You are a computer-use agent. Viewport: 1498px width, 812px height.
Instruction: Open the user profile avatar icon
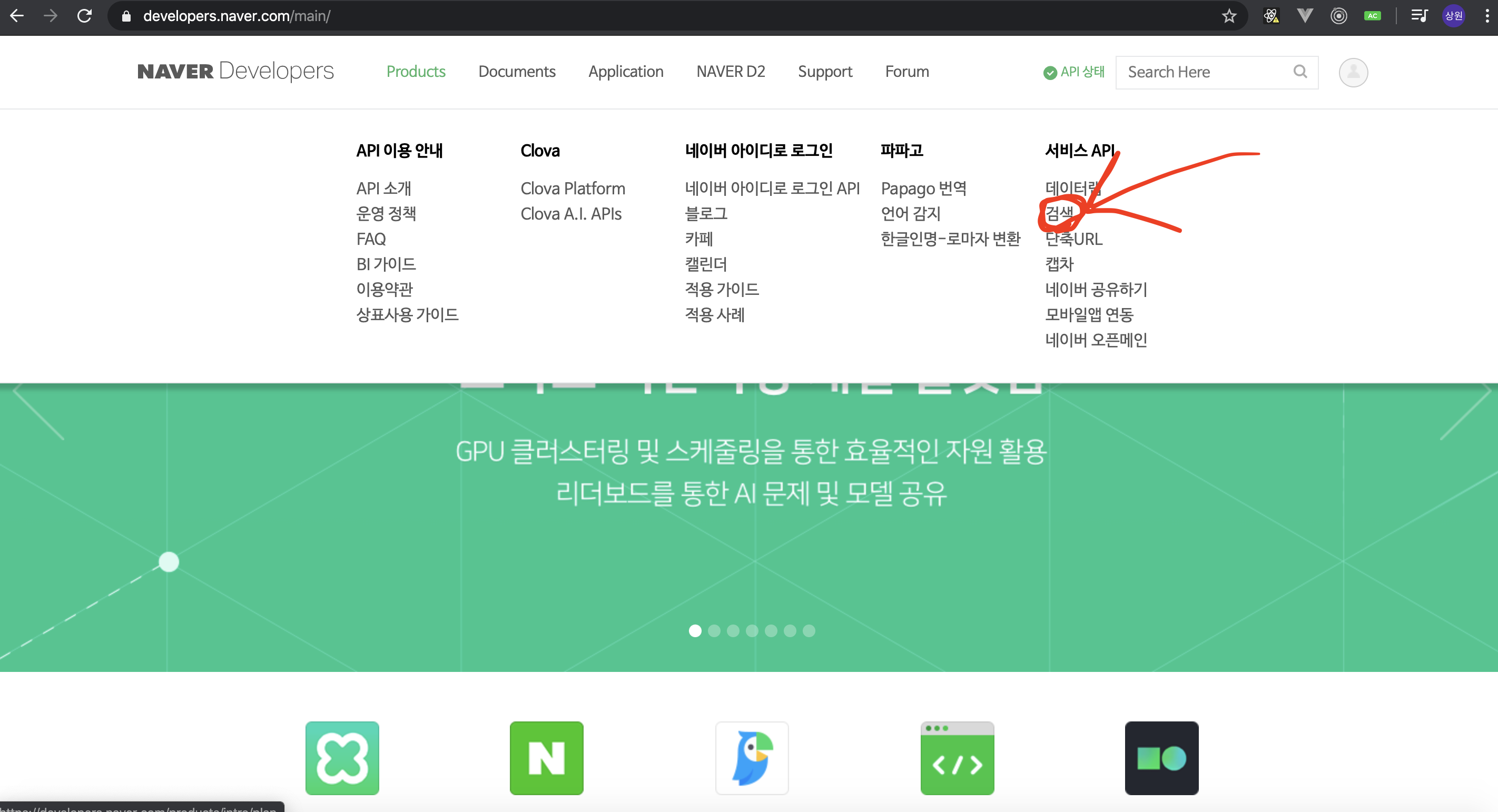coord(1353,72)
